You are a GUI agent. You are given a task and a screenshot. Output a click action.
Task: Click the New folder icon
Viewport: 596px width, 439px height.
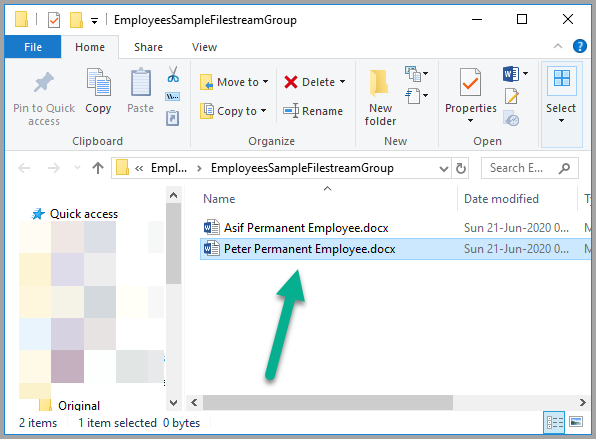click(x=379, y=83)
